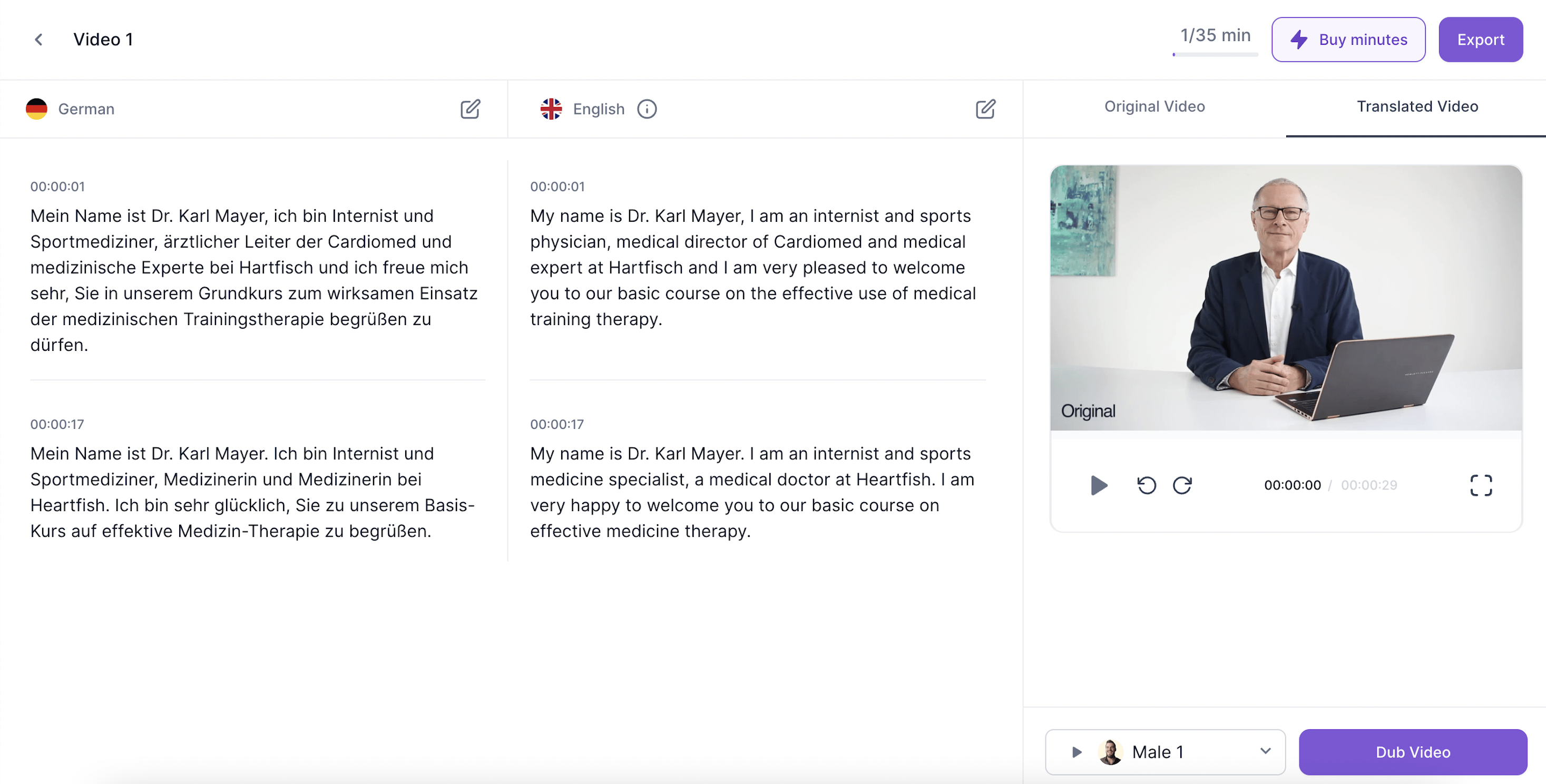Switch to the Original Video tab

pos(1154,106)
